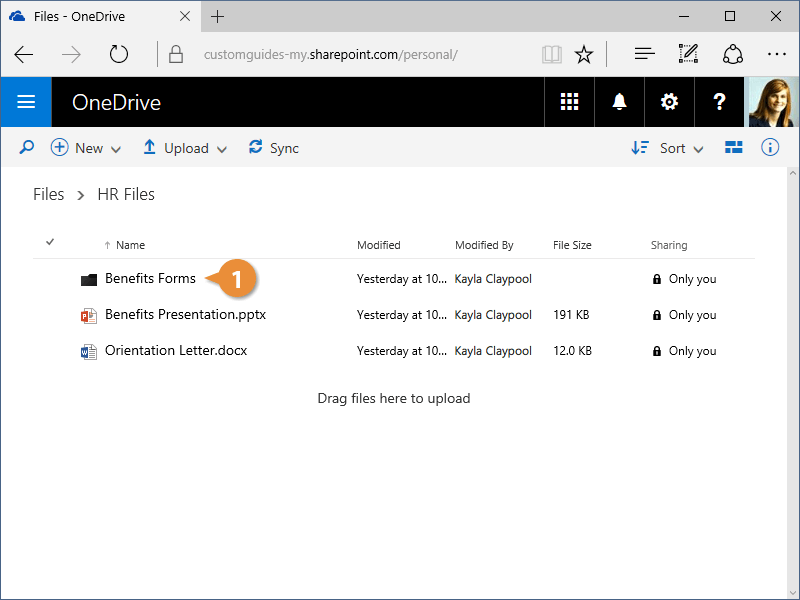800x600 pixels.
Task: Open the hamburger navigation menu
Action: coord(26,102)
